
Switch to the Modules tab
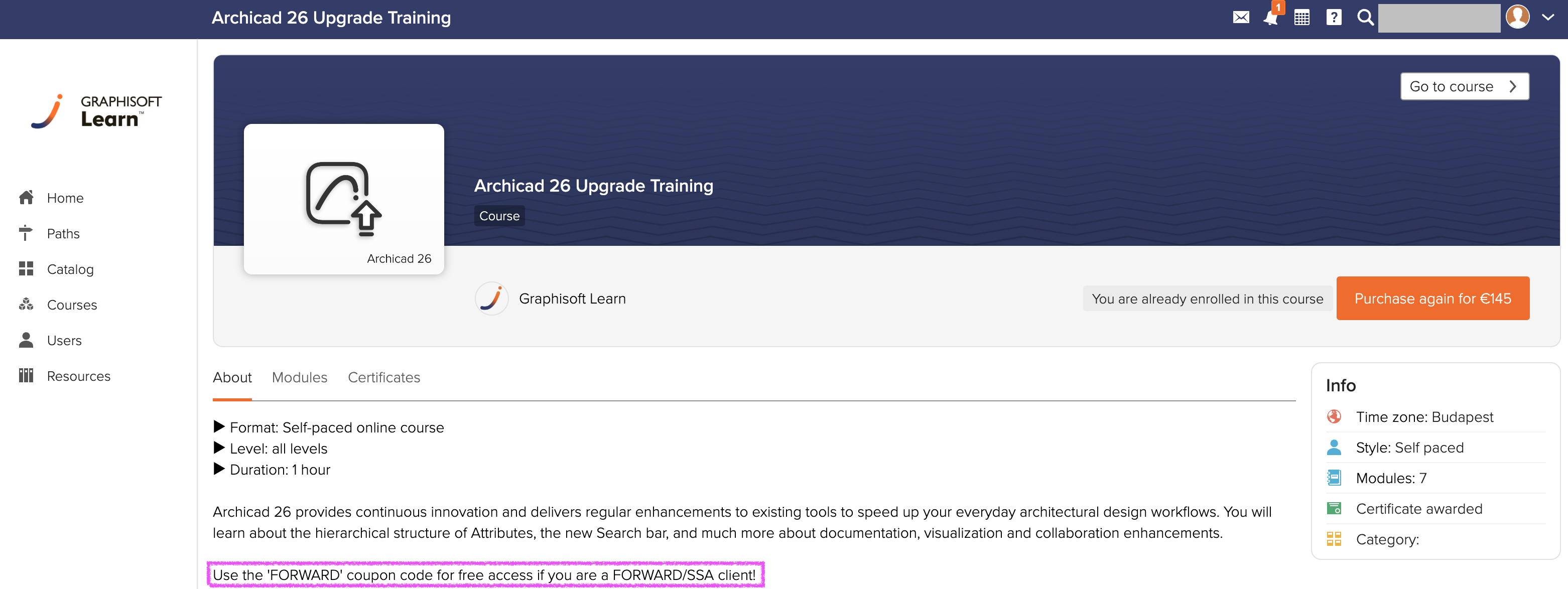300,377
